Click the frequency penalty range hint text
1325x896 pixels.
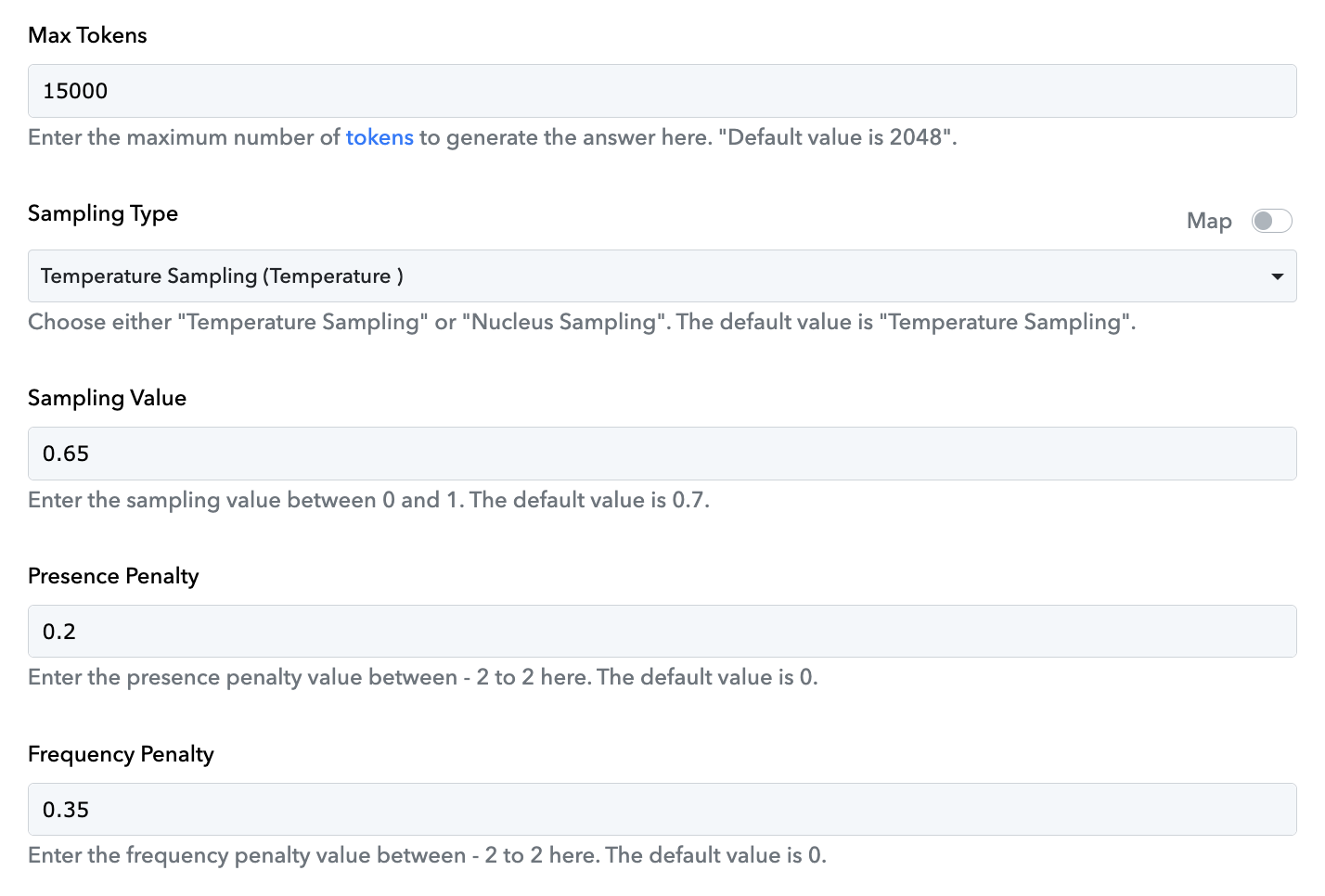click(x=427, y=855)
